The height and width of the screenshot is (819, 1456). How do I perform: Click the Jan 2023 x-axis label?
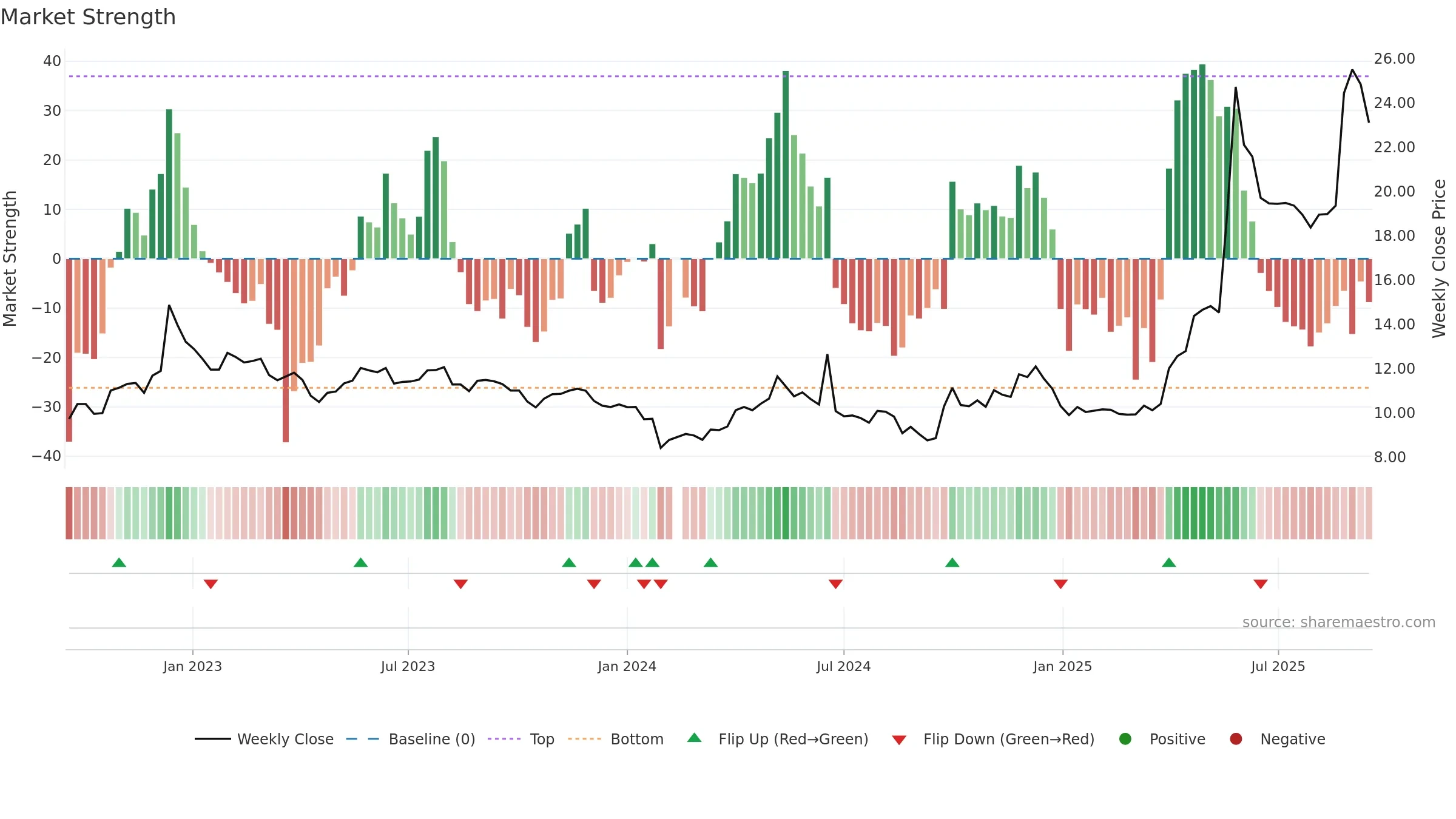(x=192, y=666)
